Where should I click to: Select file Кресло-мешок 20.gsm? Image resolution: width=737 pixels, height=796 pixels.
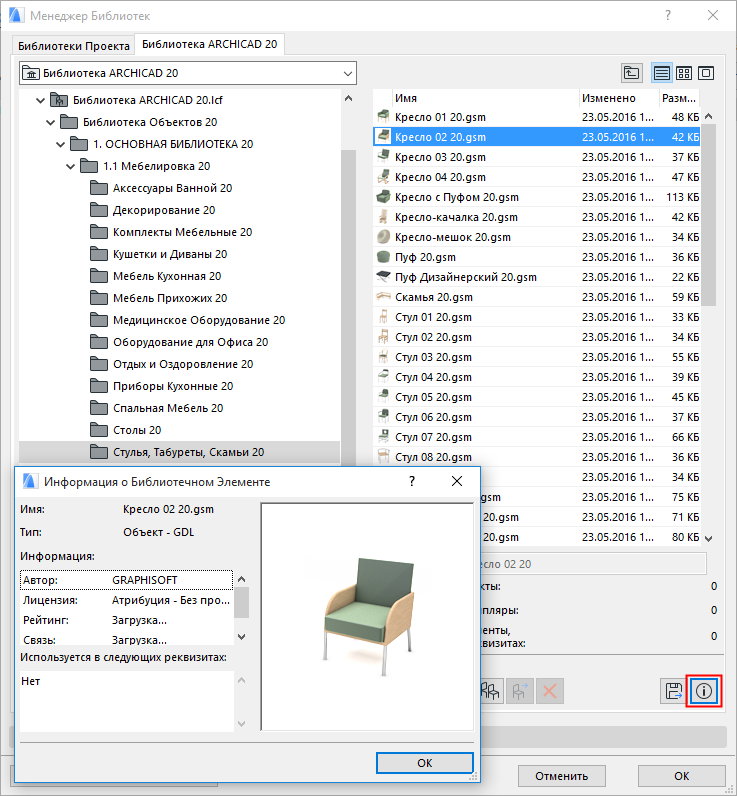[537, 237]
